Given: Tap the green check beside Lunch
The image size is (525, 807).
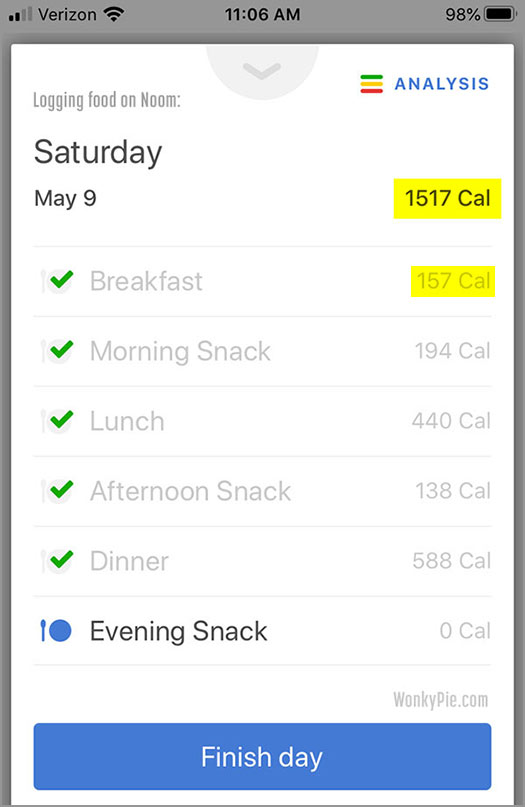Looking at the screenshot, I should pyautogui.click(x=61, y=419).
